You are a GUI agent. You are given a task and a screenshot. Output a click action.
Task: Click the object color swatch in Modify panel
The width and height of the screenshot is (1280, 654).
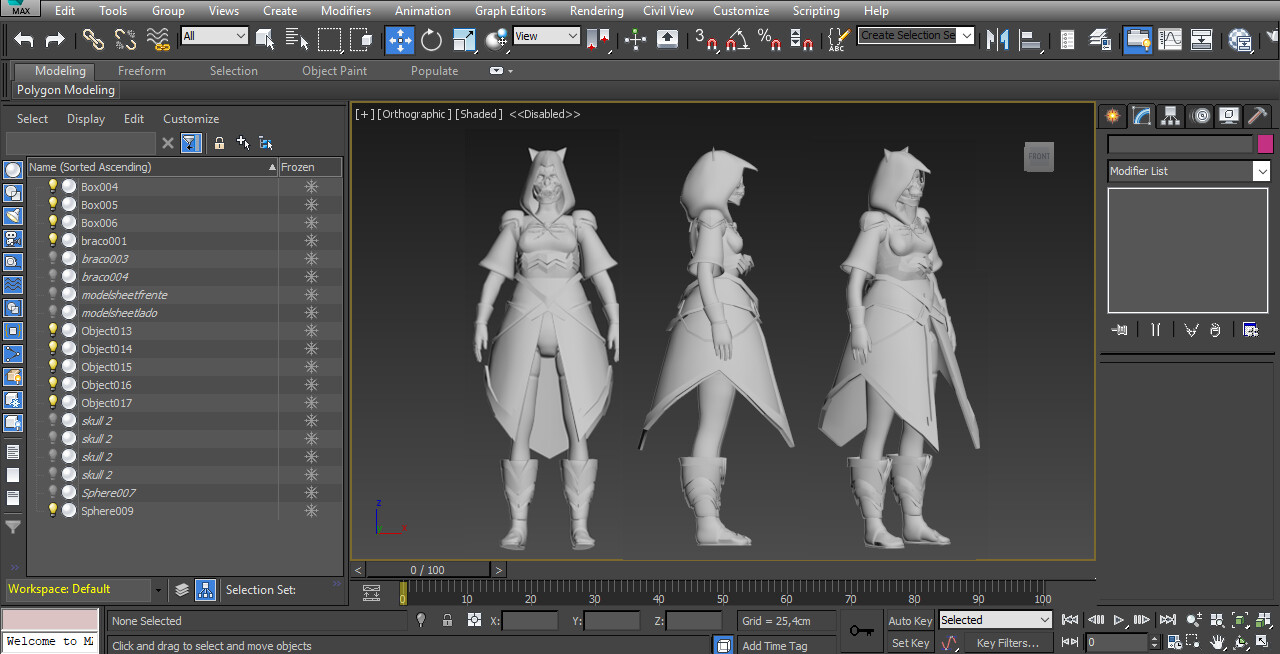coord(1265,144)
